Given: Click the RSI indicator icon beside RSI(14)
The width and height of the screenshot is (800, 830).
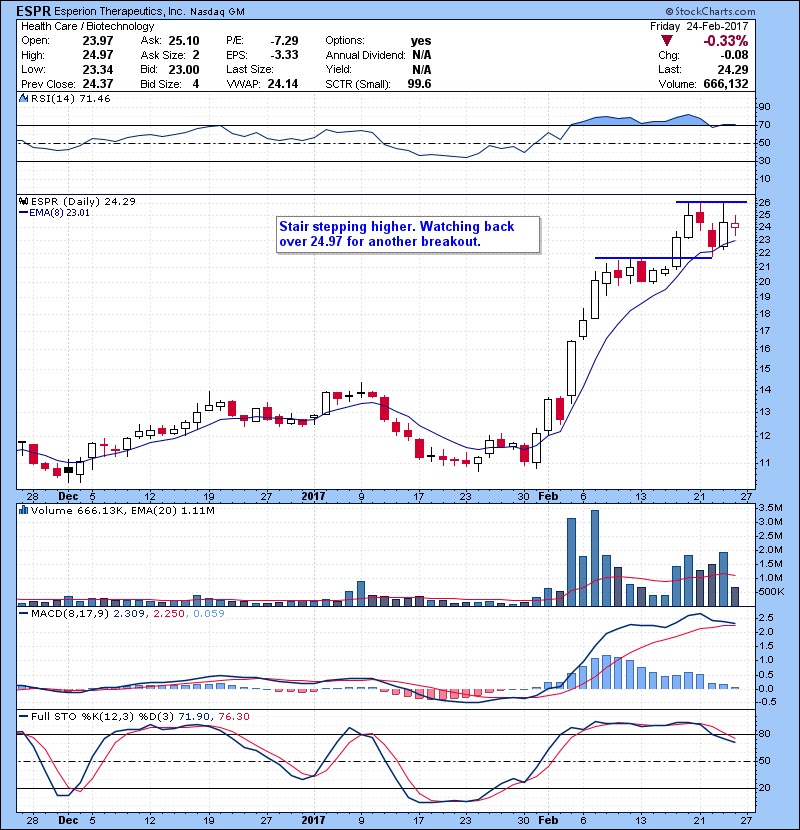Looking at the screenshot, I should tap(23, 98).
